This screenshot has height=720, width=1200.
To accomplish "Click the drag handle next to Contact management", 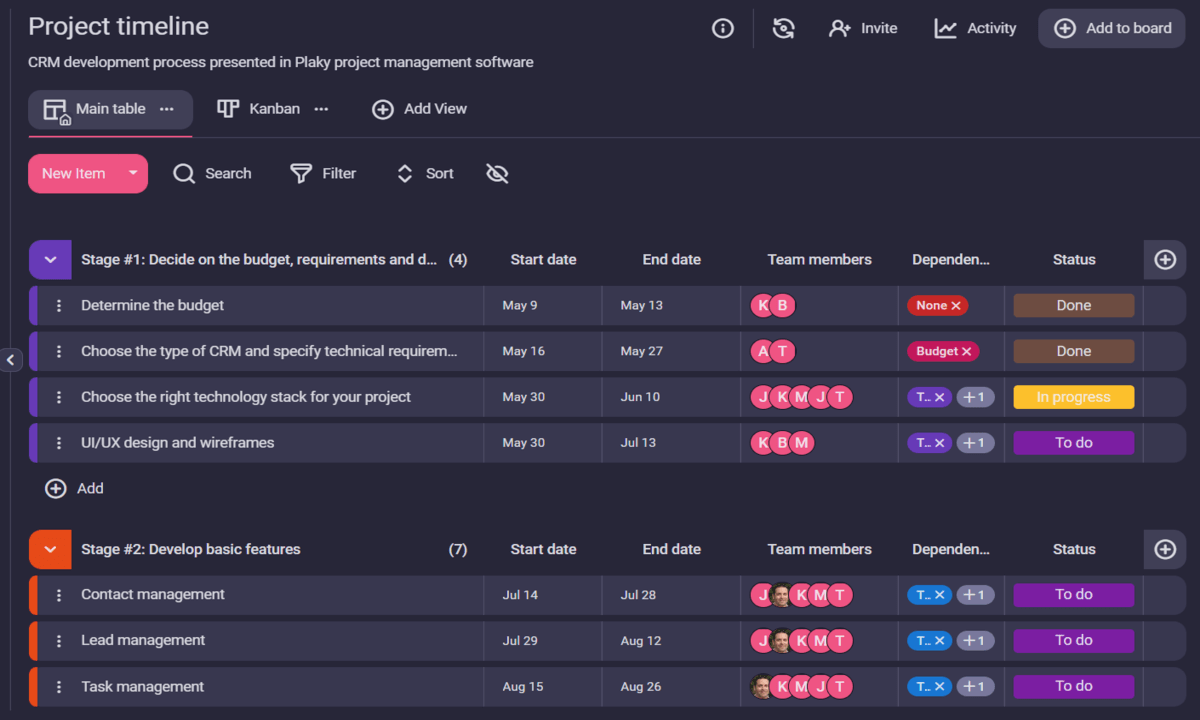I will pos(57,594).
